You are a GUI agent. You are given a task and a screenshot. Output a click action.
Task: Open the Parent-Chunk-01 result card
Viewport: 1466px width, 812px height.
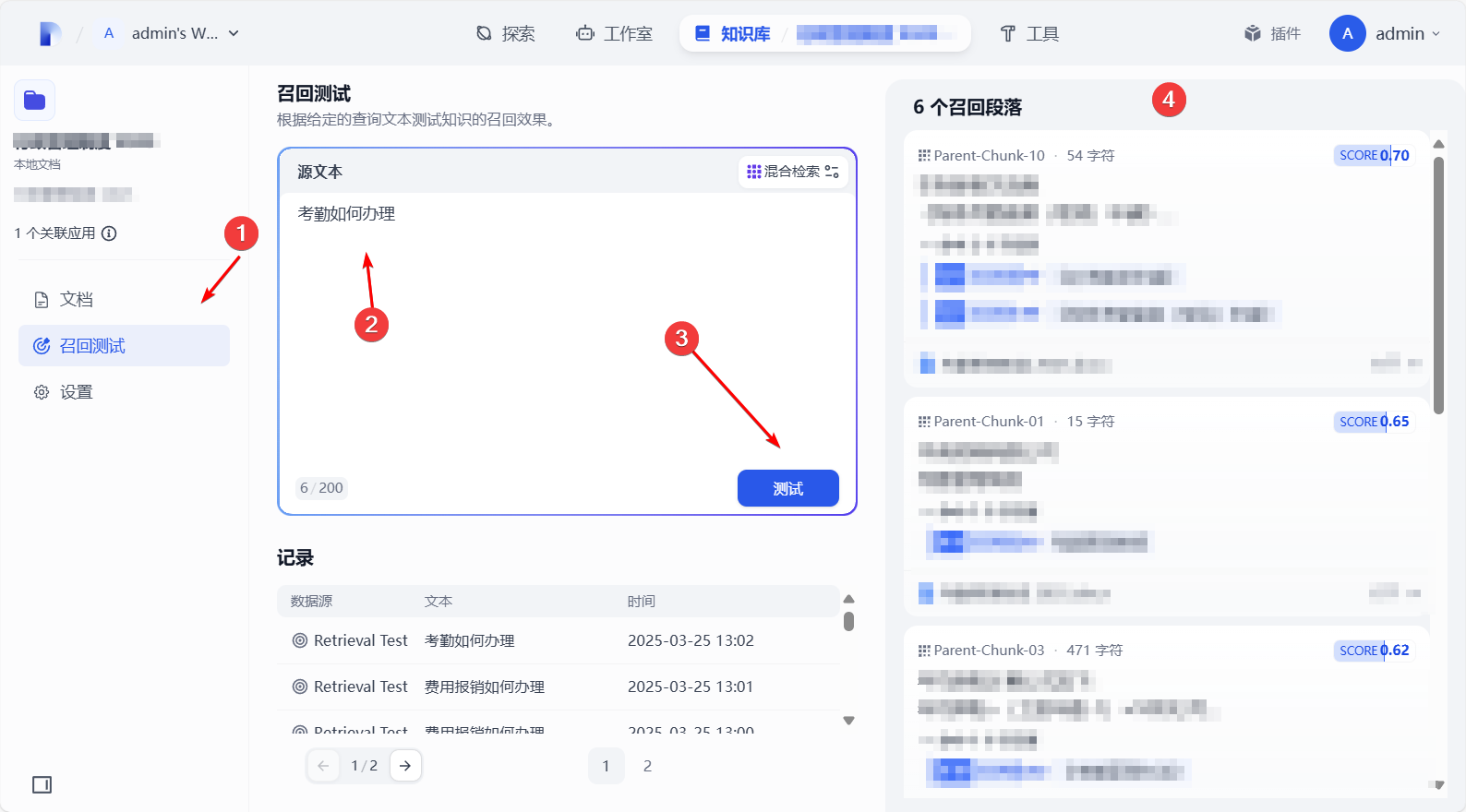(1166, 507)
